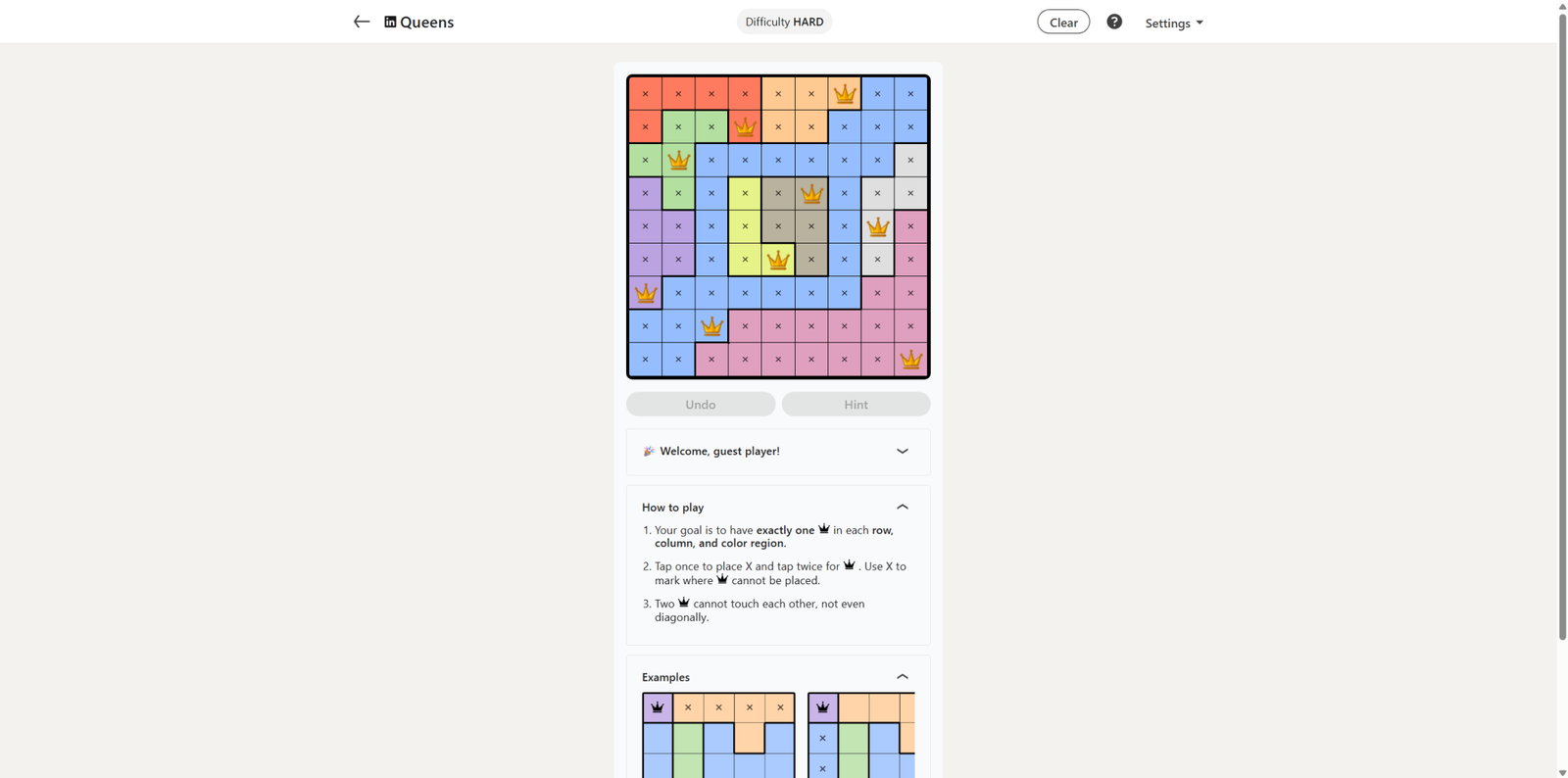Open the help question mark icon
Viewport: 1568px width, 778px height.
1114,22
